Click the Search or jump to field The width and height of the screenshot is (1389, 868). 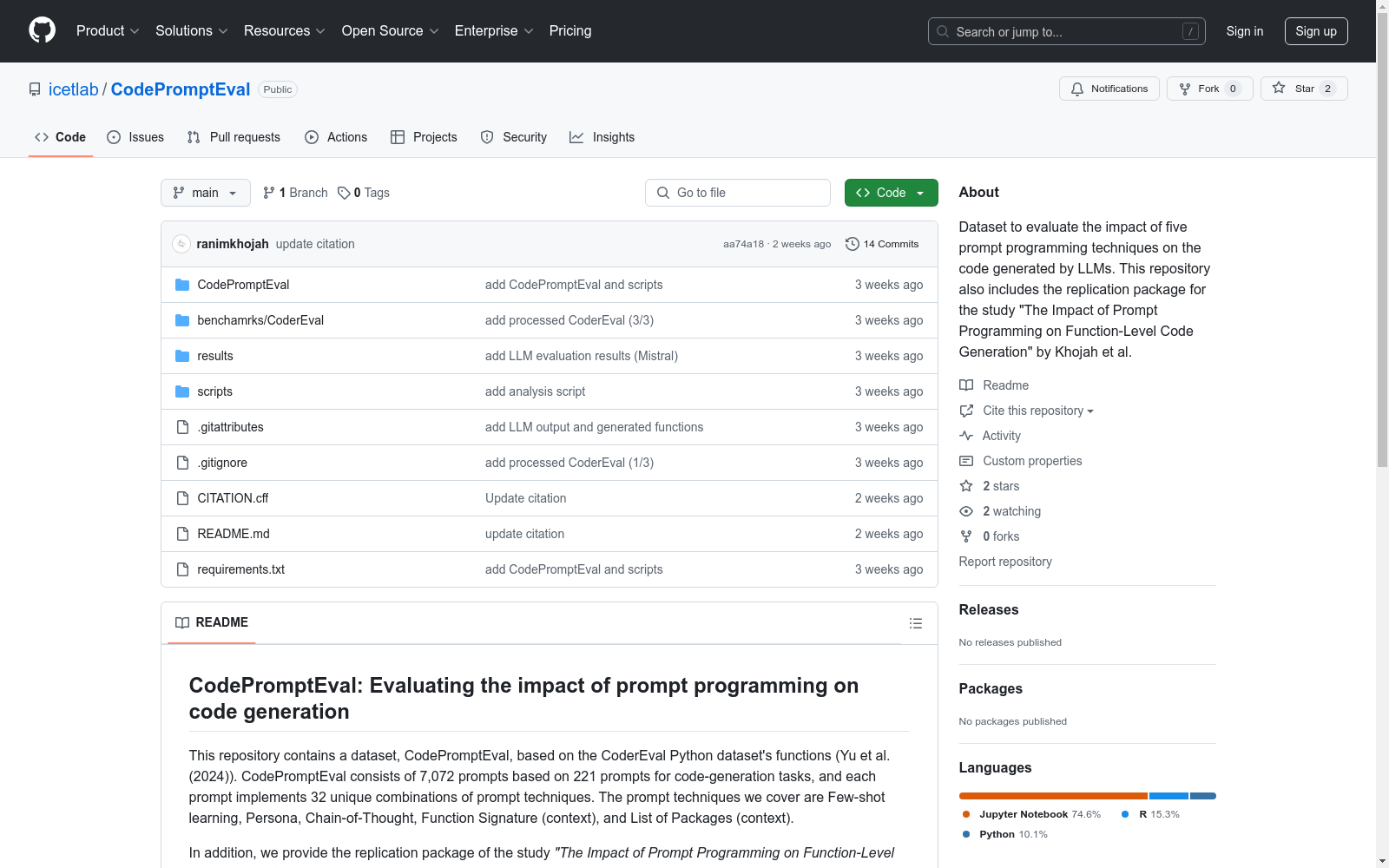[x=1067, y=31]
